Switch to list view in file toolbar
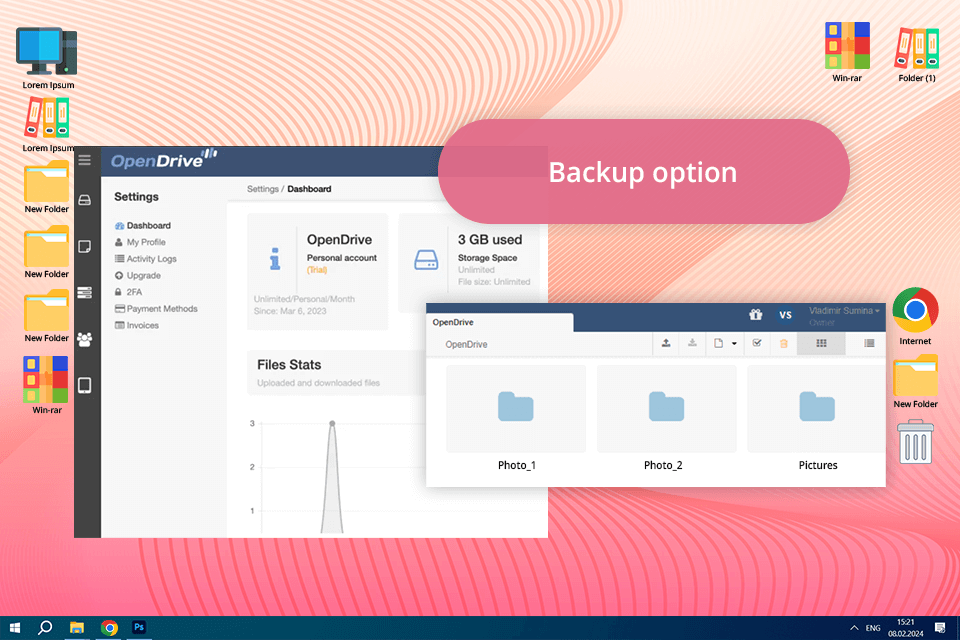The height and width of the screenshot is (640, 960). (869, 344)
